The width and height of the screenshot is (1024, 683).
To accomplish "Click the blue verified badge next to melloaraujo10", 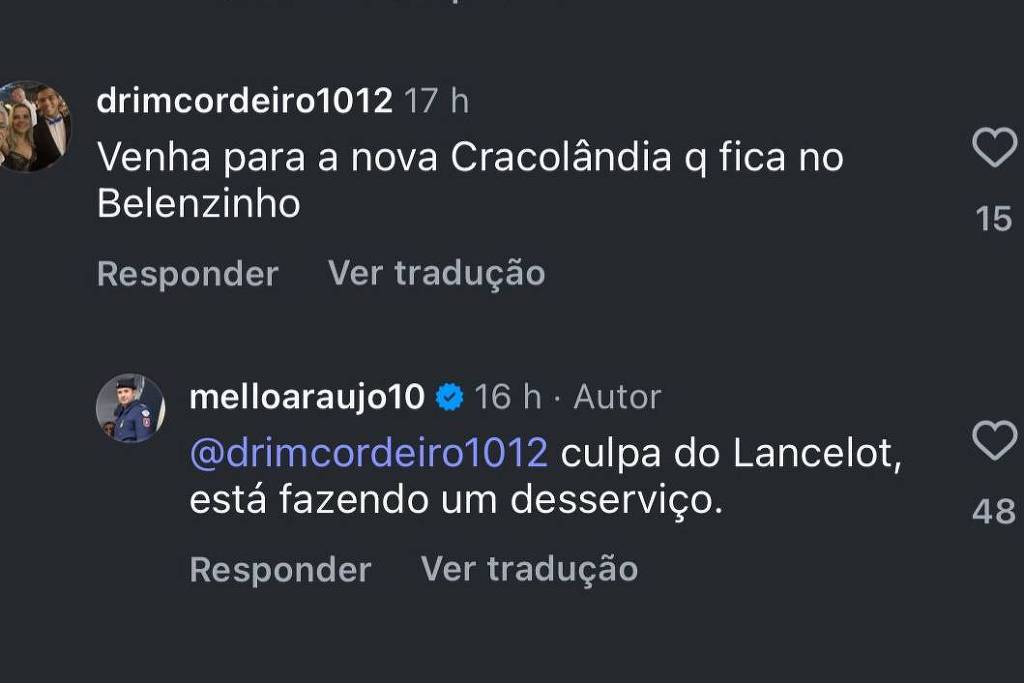I will [450, 397].
